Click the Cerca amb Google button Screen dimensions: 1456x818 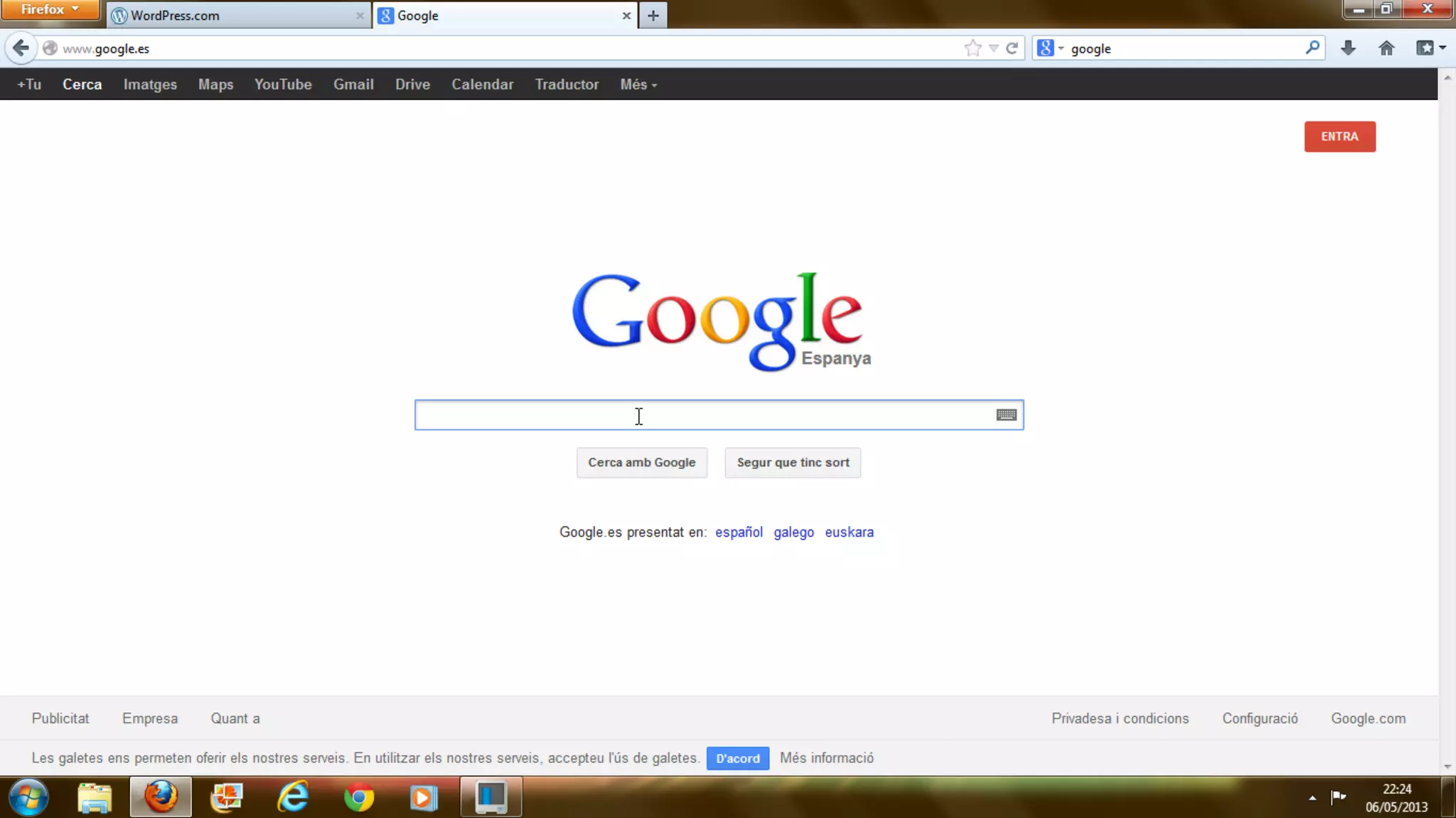point(641,463)
